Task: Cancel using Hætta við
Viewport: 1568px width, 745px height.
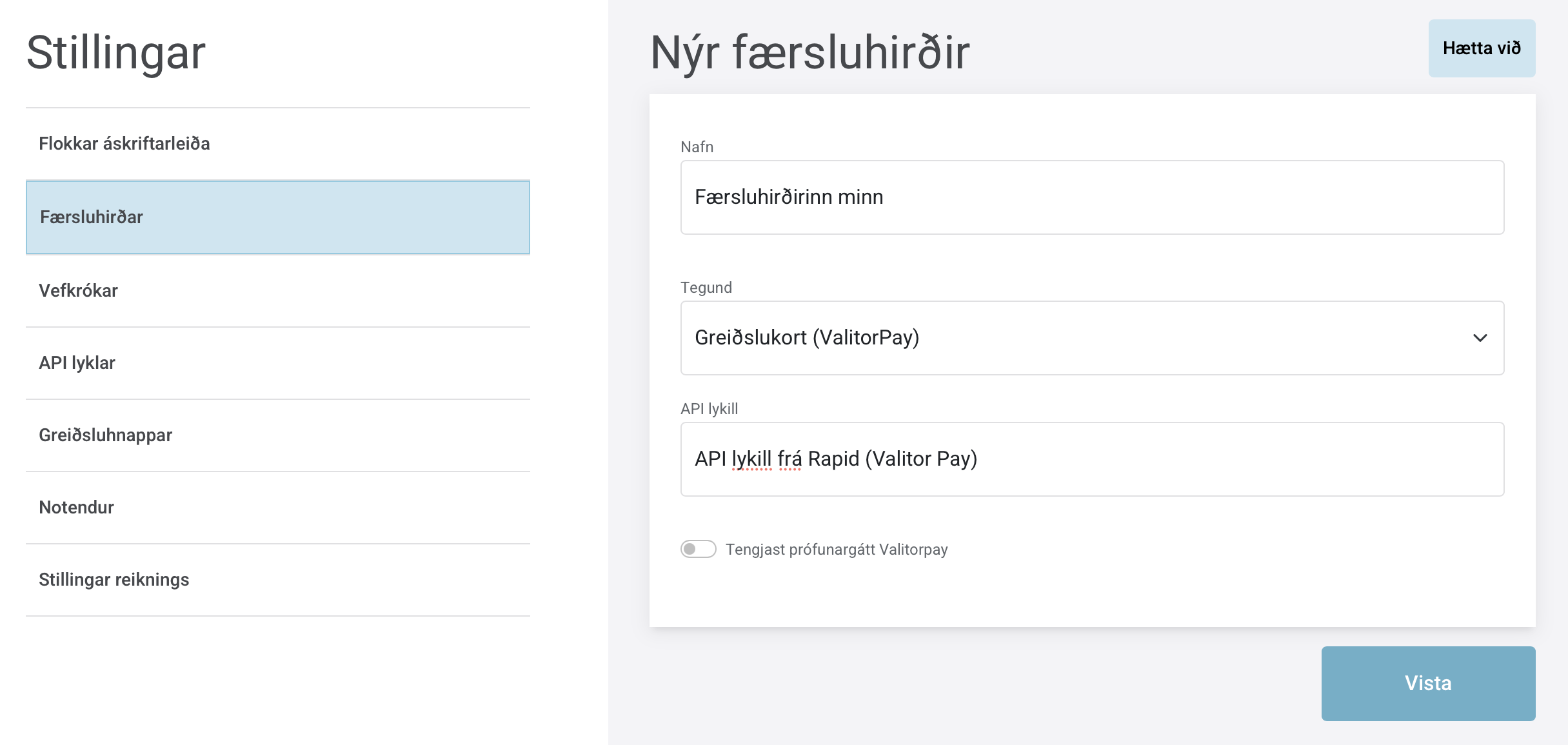Action: pos(1481,48)
